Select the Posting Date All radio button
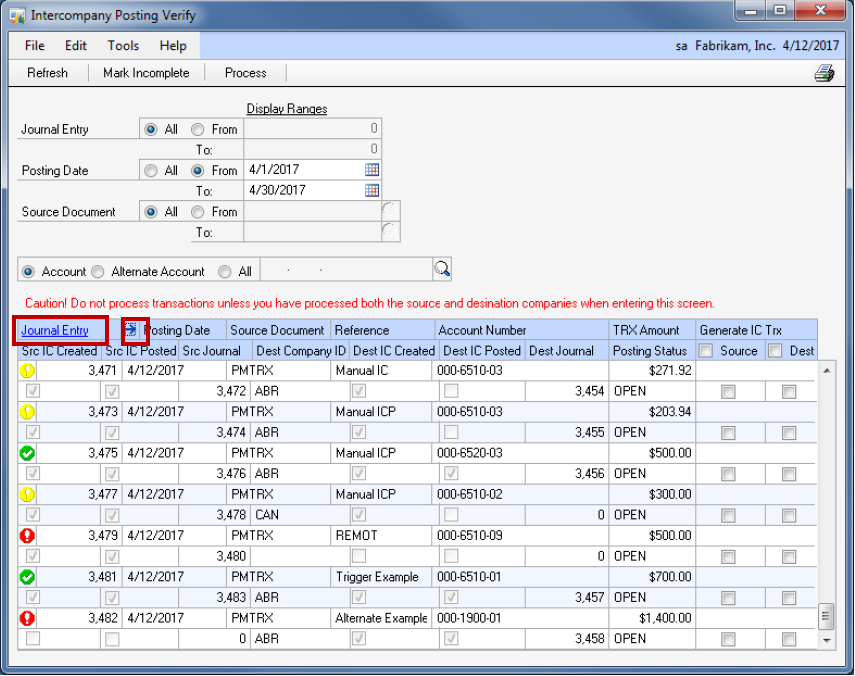The image size is (855, 676). [x=151, y=171]
